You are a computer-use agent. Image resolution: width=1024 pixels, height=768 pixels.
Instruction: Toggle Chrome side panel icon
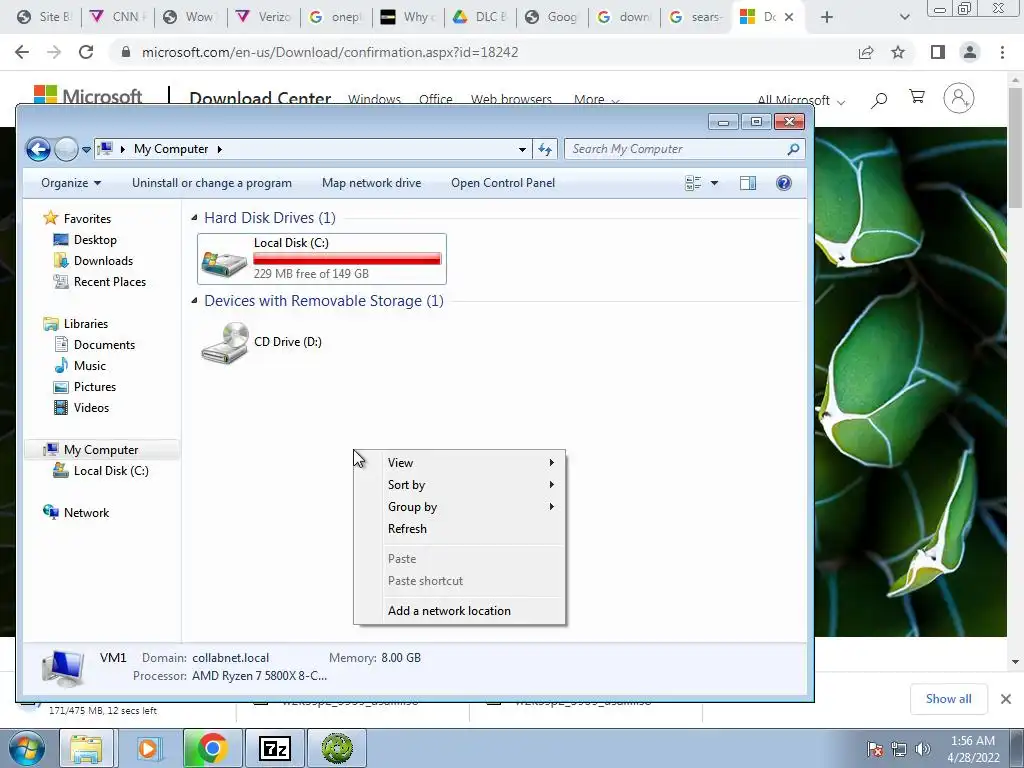(938, 52)
